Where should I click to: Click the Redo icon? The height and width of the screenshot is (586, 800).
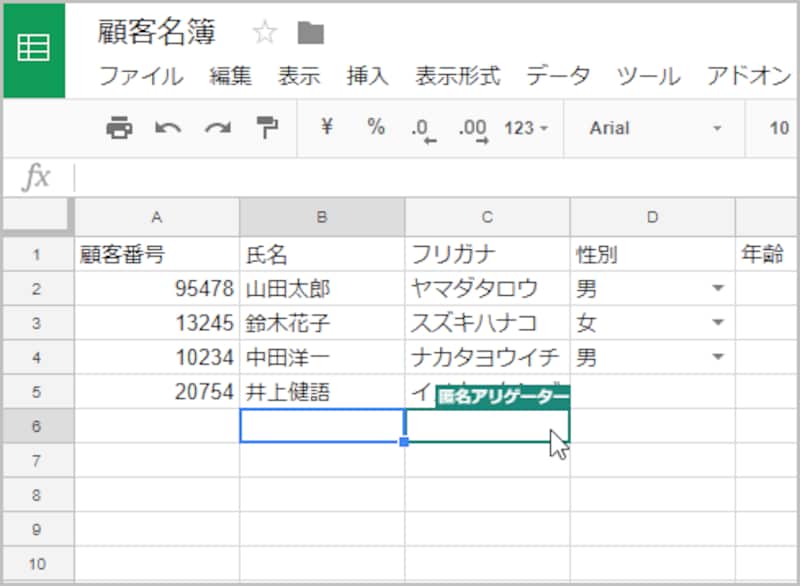pyautogui.click(x=217, y=128)
